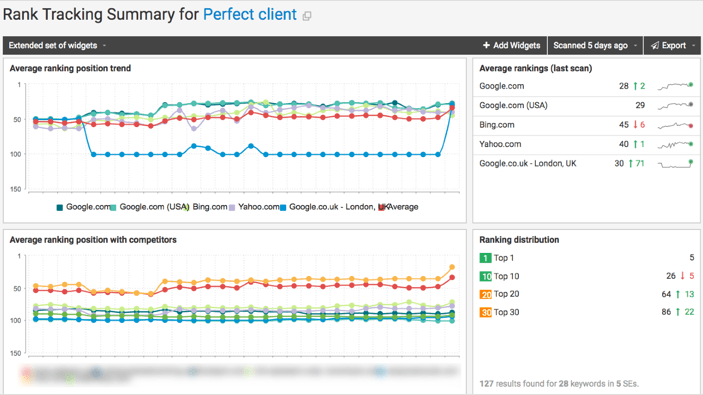Click the Average ranking position trend title
The height and width of the screenshot is (395, 703).
point(70,68)
